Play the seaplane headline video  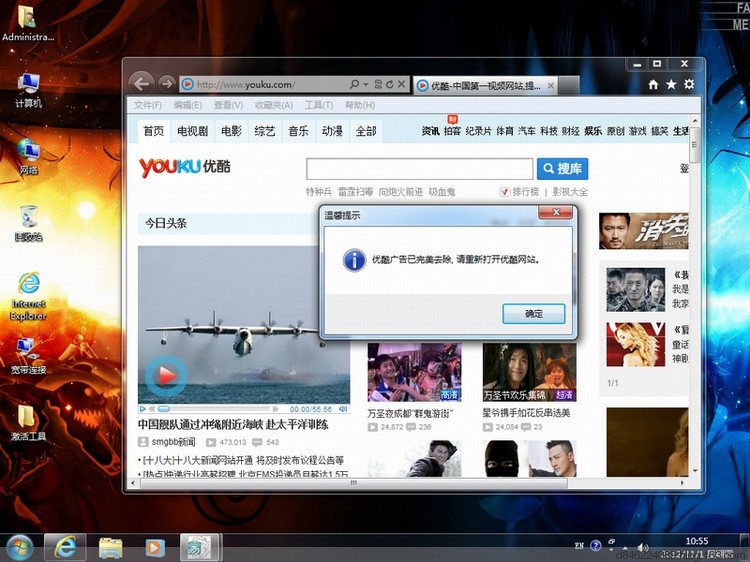coord(166,376)
